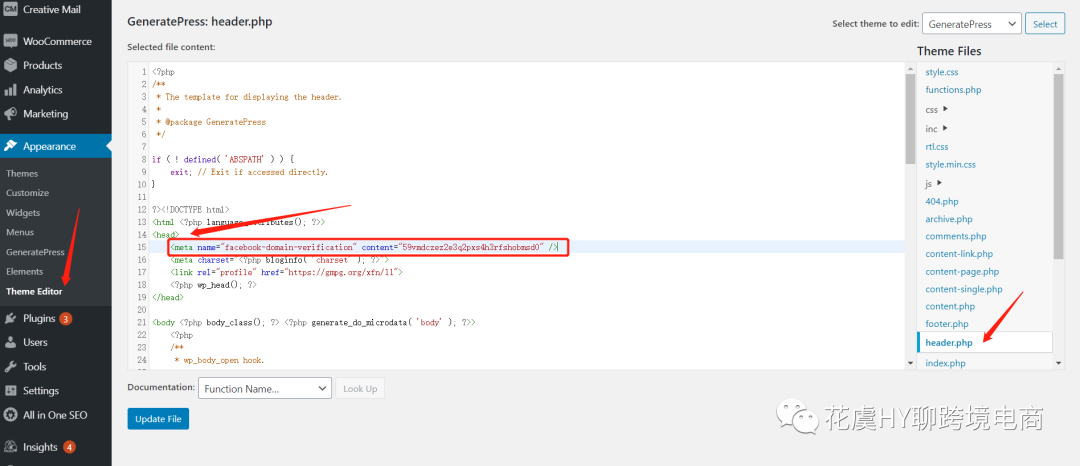The width and height of the screenshot is (1080, 466).
Task: Click the body_class code line
Action: tap(314, 322)
